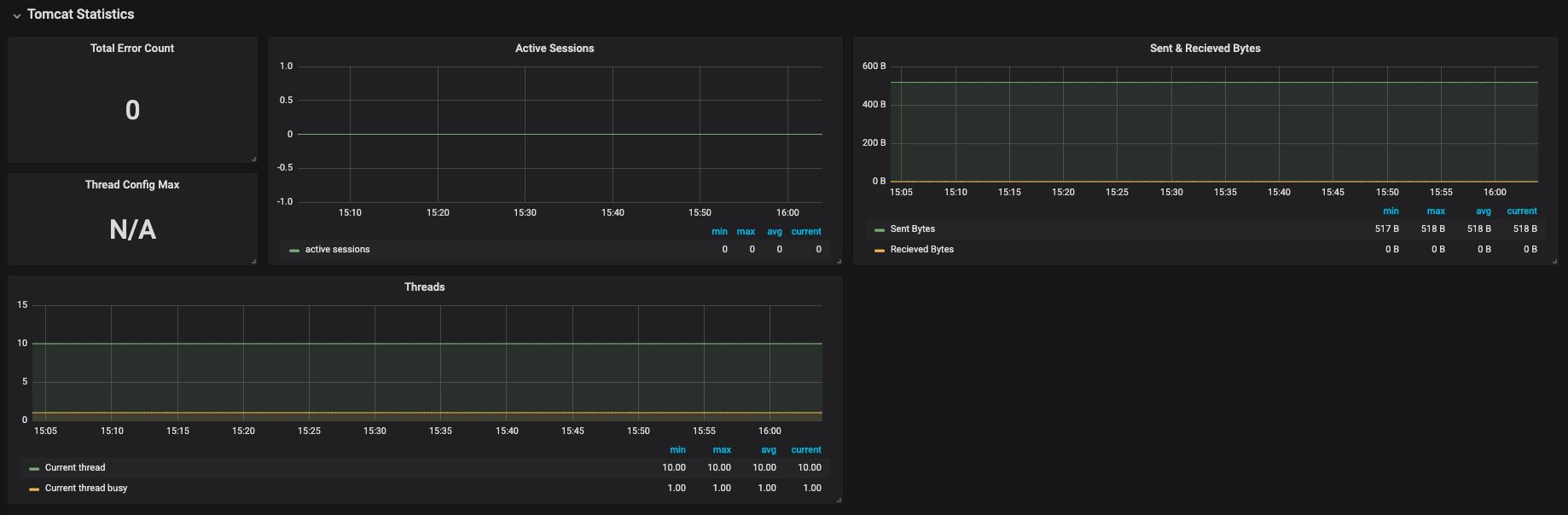Toggle the active sessions legend series
1568x515 pixels.
[338, 250]
